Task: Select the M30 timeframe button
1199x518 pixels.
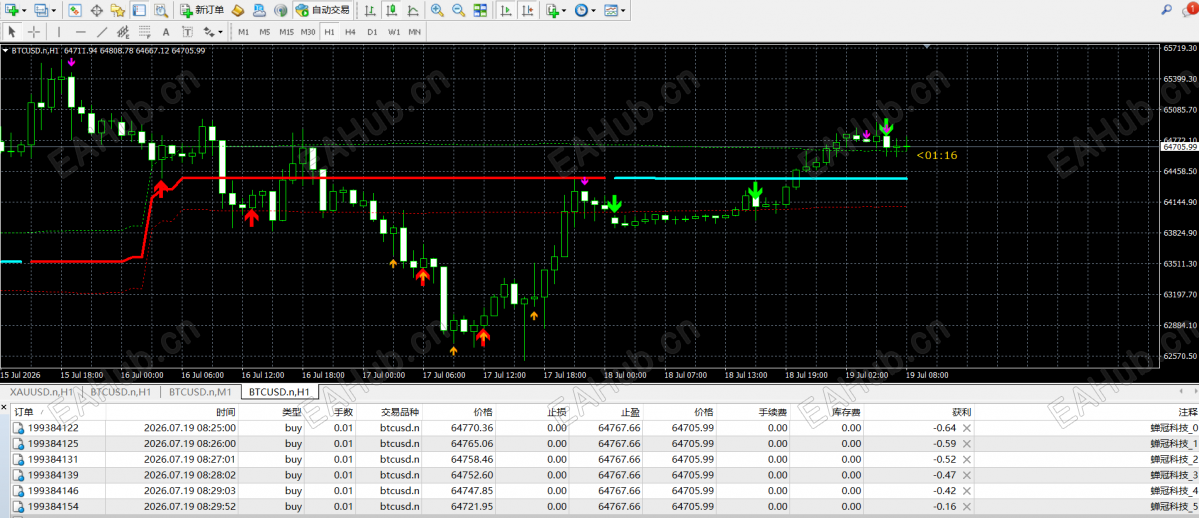Action: click(x=307, y=32)
